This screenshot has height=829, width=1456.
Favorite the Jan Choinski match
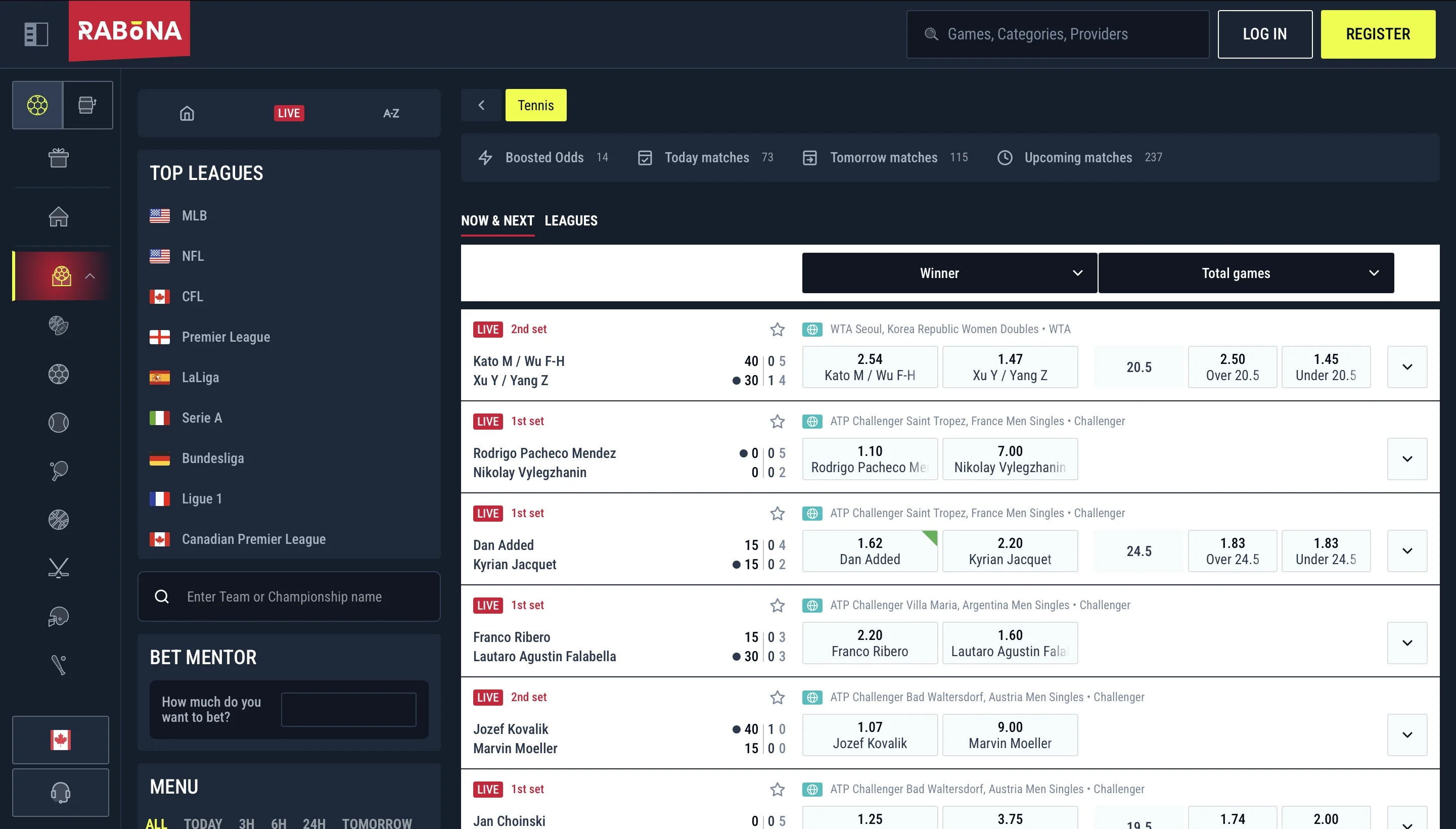click(x=777, y=790)
